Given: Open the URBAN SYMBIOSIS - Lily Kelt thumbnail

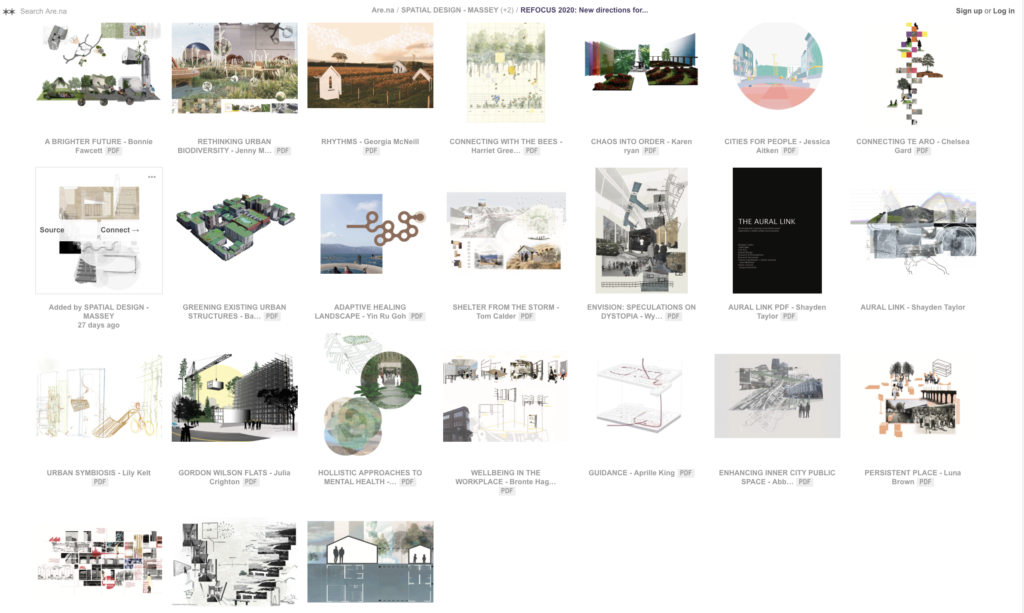Looking at the screenshot, I should 99,396.
